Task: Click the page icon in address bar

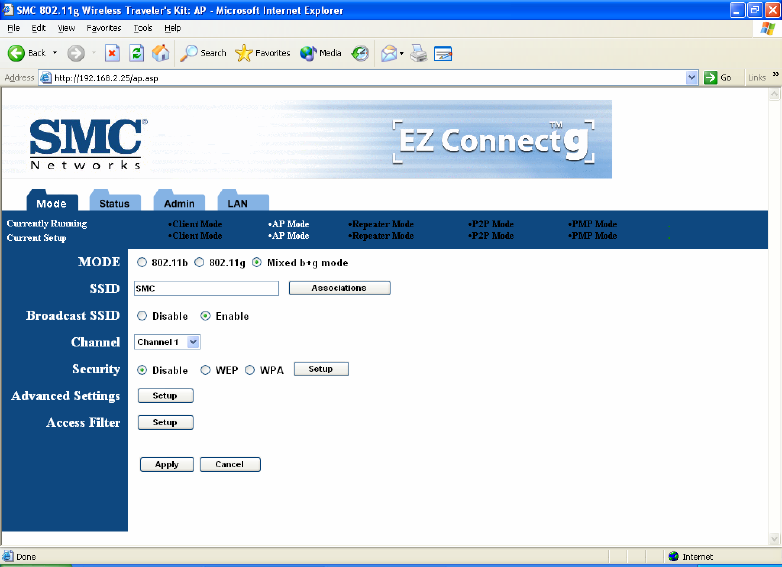Action: [46, 78]
